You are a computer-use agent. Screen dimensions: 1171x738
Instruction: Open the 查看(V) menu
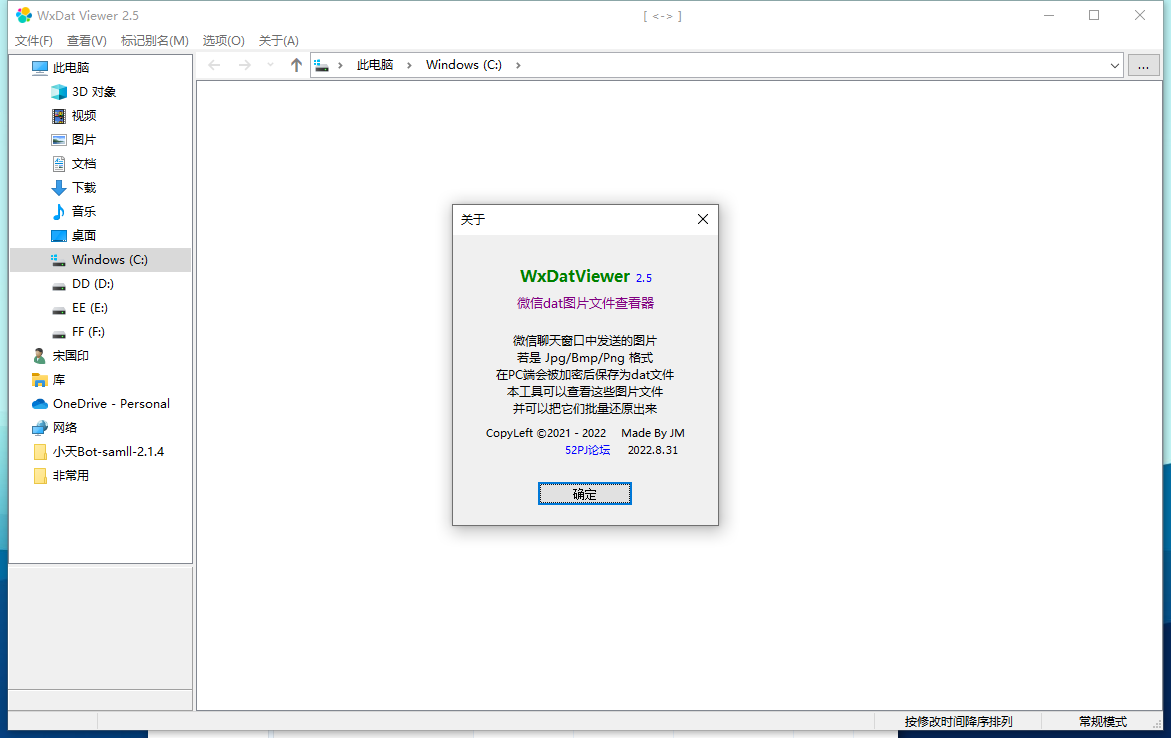click(x=87, y=40)
